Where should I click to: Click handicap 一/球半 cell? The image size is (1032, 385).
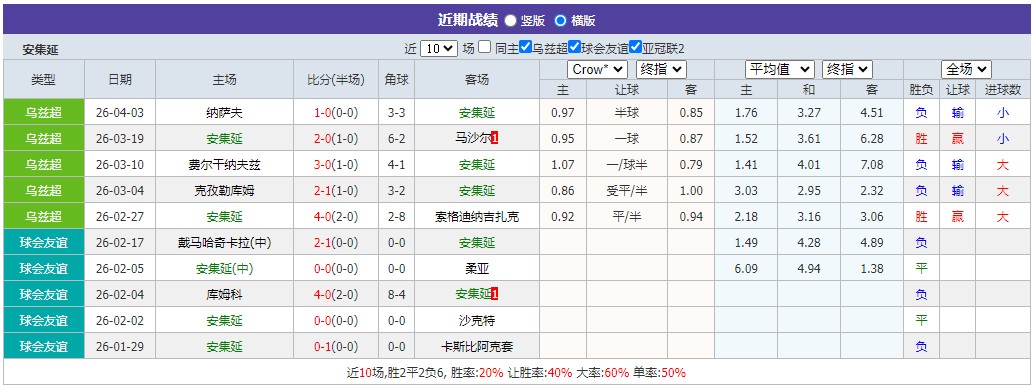pyautogui.click(x=627, y=165)
